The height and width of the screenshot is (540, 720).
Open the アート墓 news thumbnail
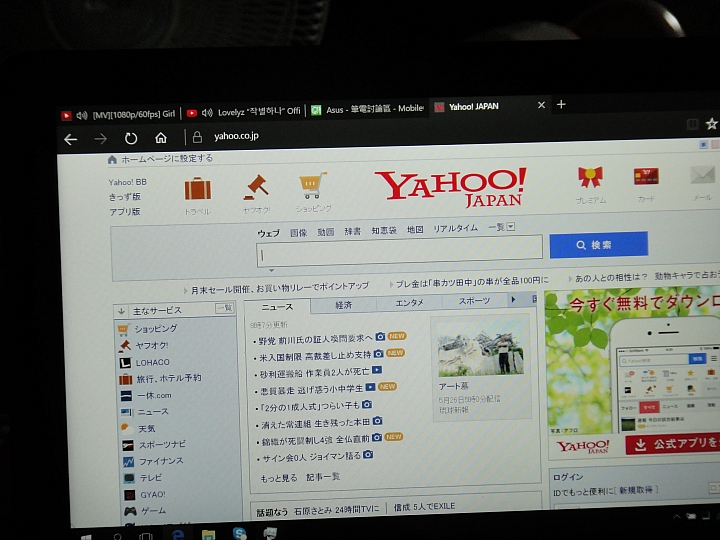(x=480, y=354)
